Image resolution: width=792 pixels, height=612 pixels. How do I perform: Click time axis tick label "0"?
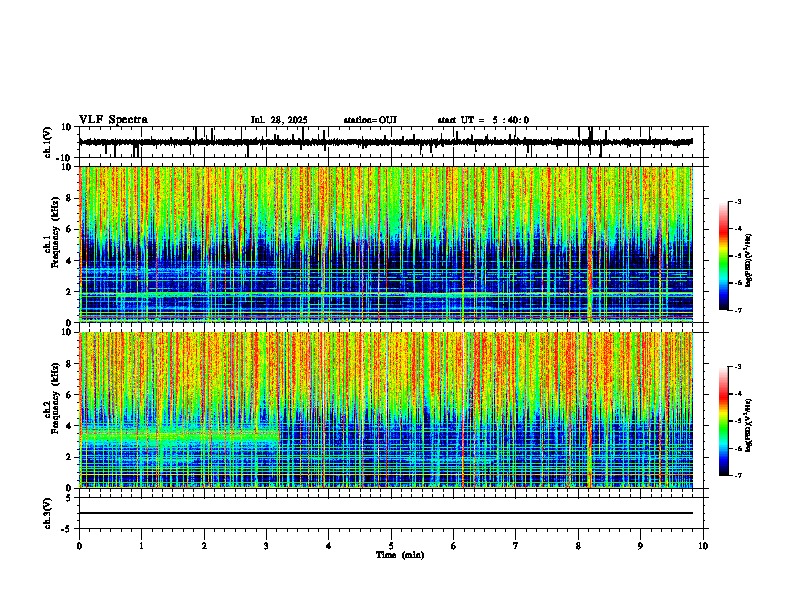[x=79, y=546]
